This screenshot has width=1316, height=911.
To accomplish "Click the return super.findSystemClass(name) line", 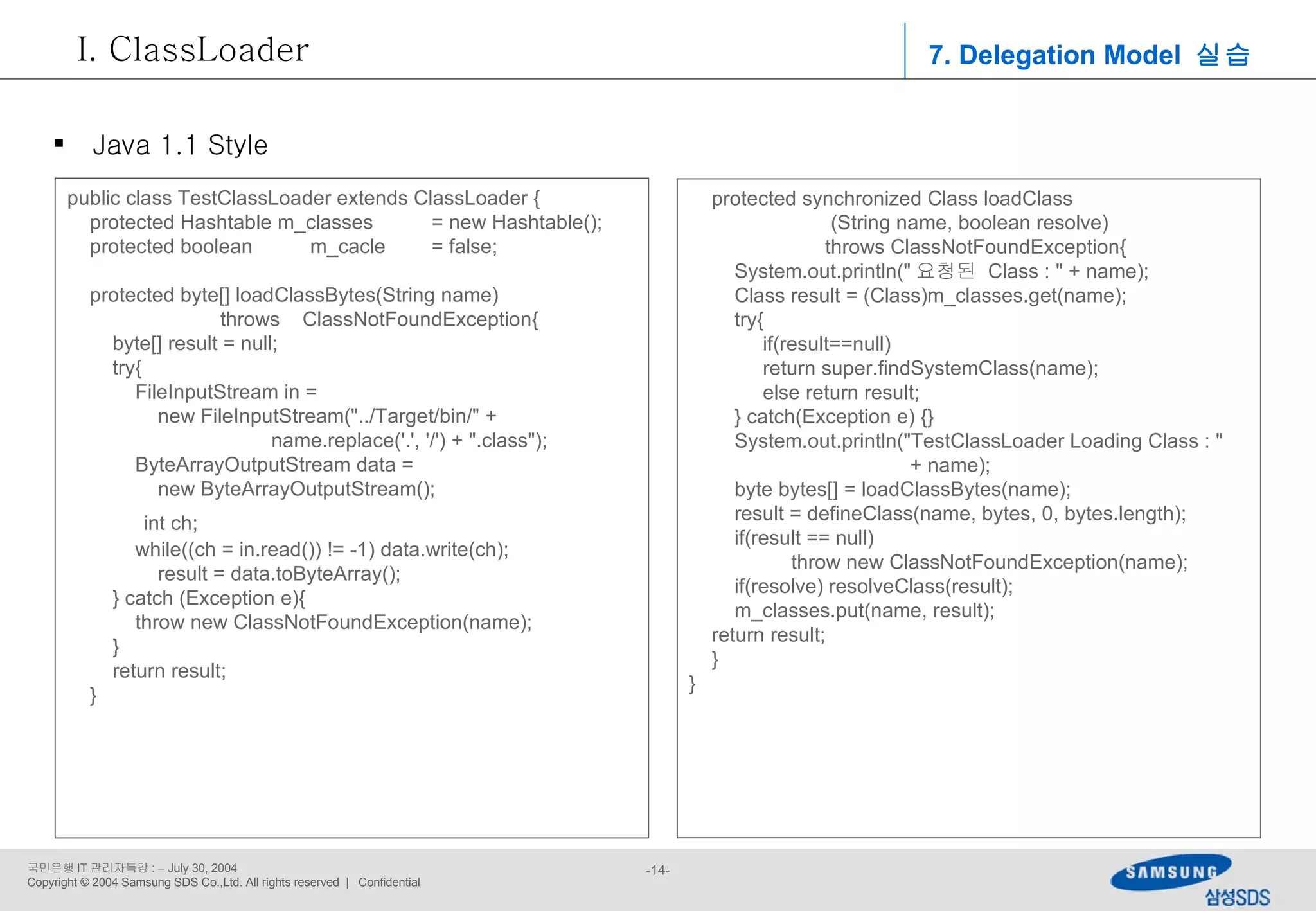I will [x=930, y=368].
